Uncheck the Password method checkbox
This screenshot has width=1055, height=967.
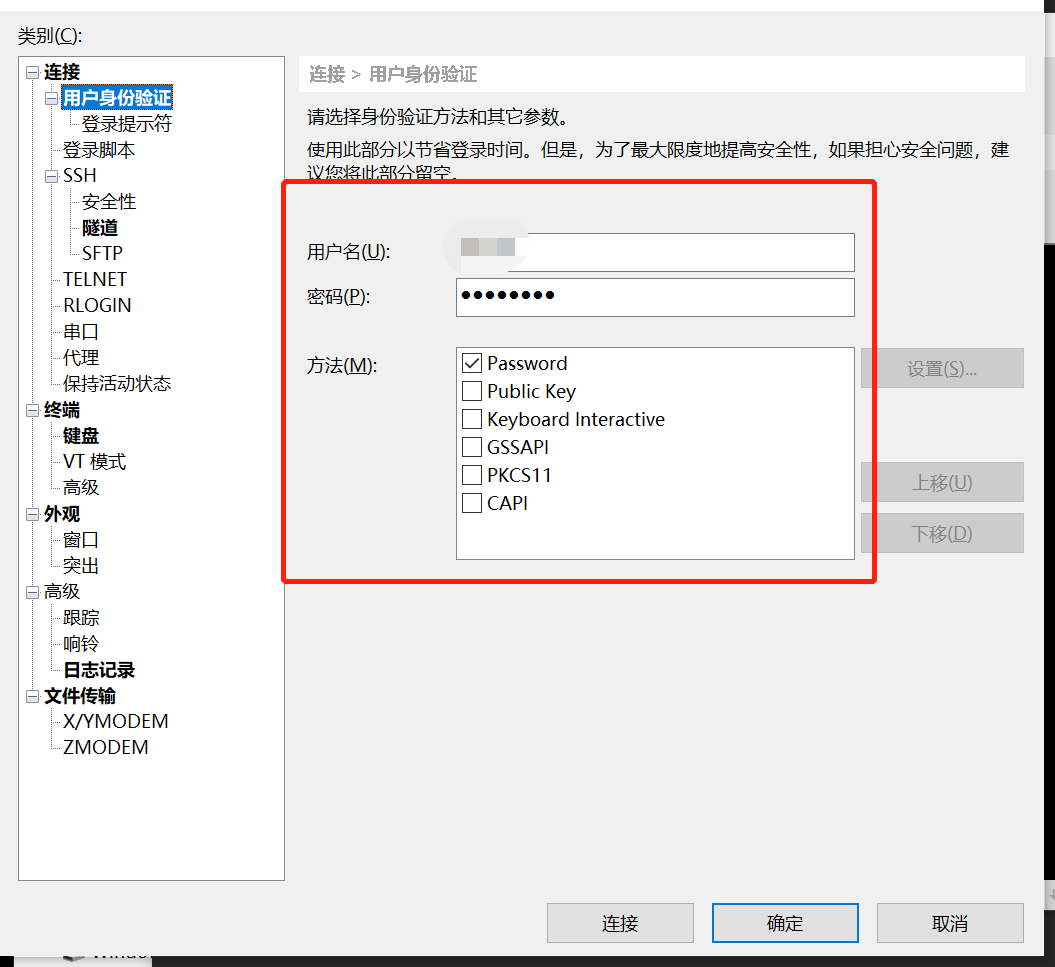472,364
